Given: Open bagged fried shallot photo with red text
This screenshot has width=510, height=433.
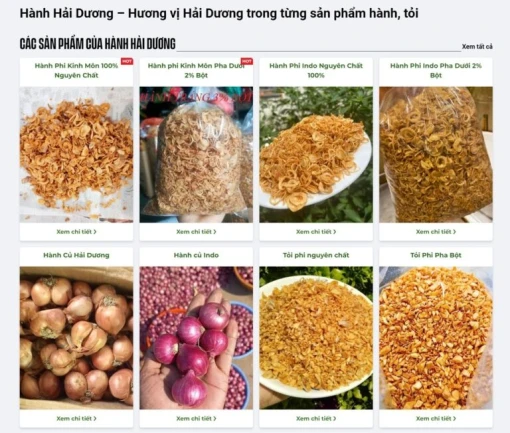Looking at the screenshot, I should point(196,155).
